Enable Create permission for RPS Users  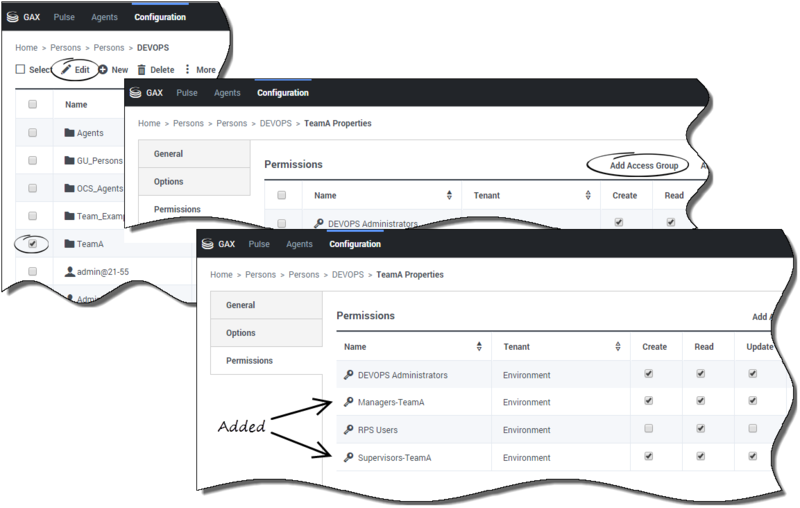[x=649, y=429]
